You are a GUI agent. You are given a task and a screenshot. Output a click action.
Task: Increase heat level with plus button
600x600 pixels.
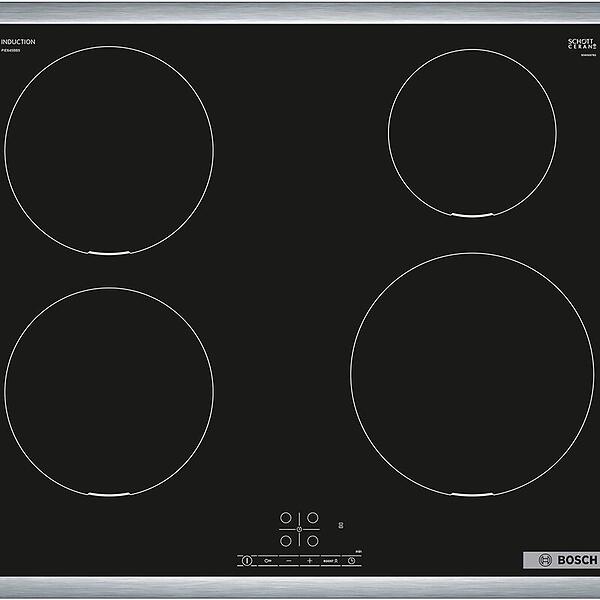coord(310,561)
